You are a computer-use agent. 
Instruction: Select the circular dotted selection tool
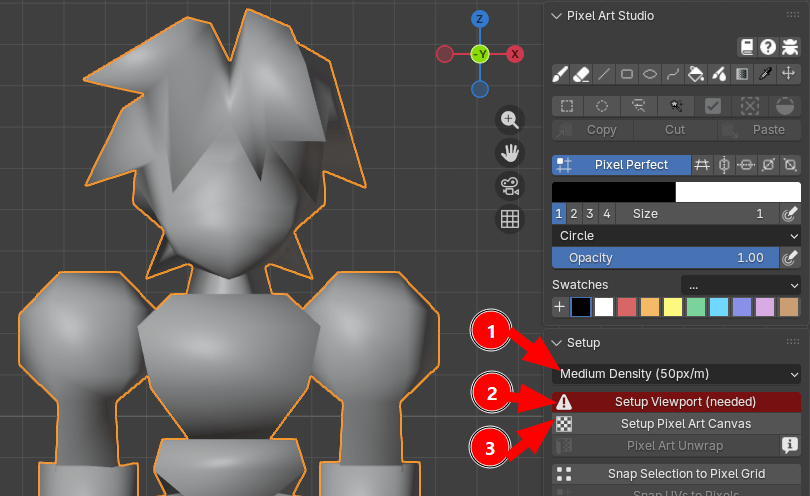coord(602,106)
